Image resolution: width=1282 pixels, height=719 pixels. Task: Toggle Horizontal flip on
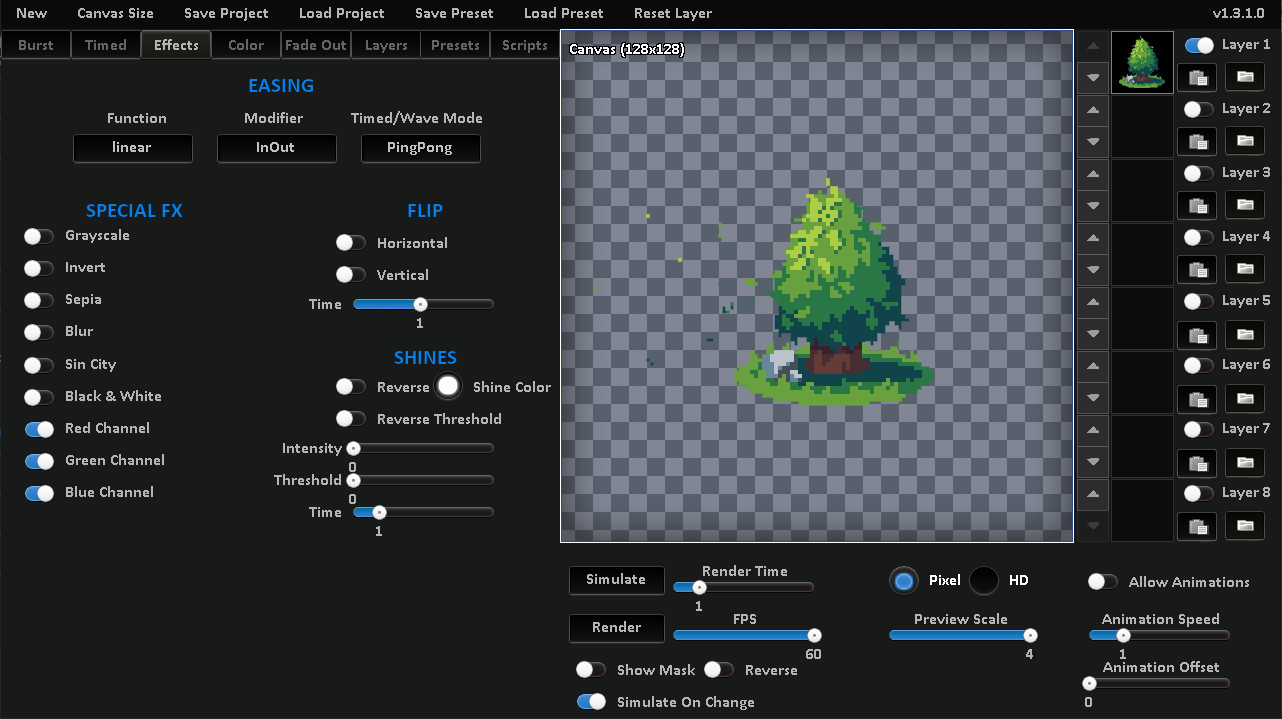point(351,242)
